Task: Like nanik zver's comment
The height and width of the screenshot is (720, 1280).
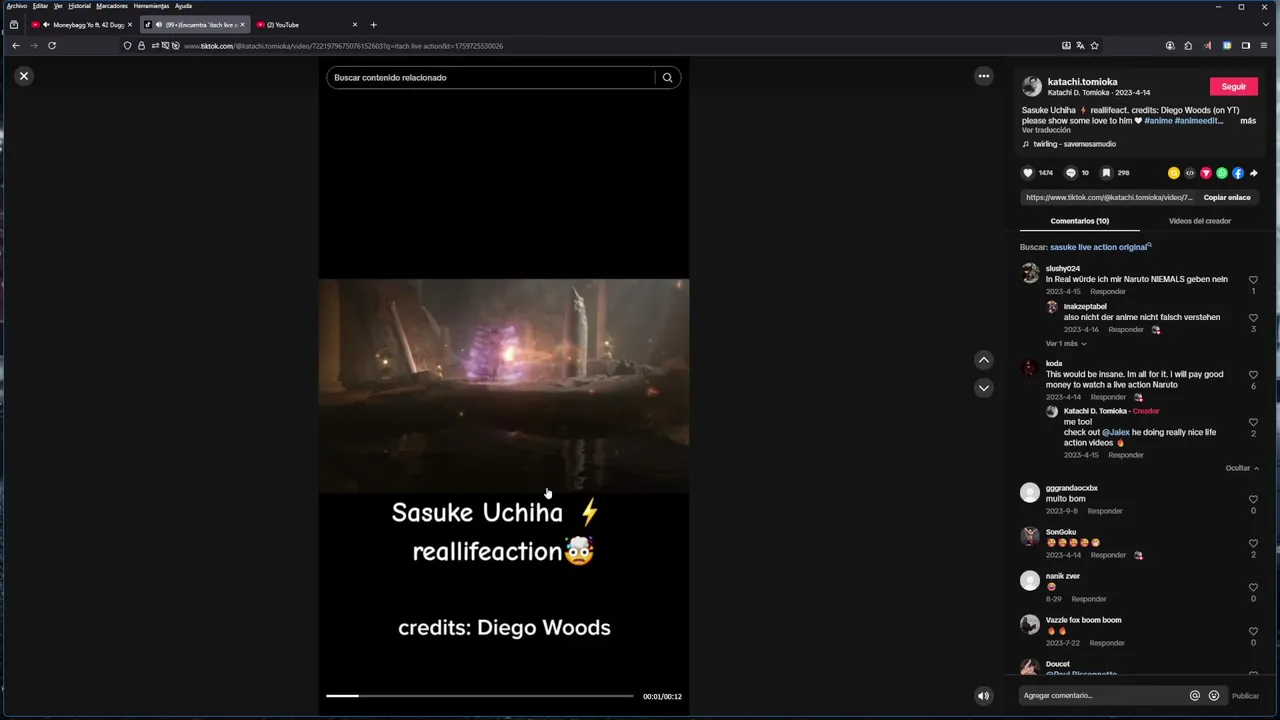Action: (1253, 588)
